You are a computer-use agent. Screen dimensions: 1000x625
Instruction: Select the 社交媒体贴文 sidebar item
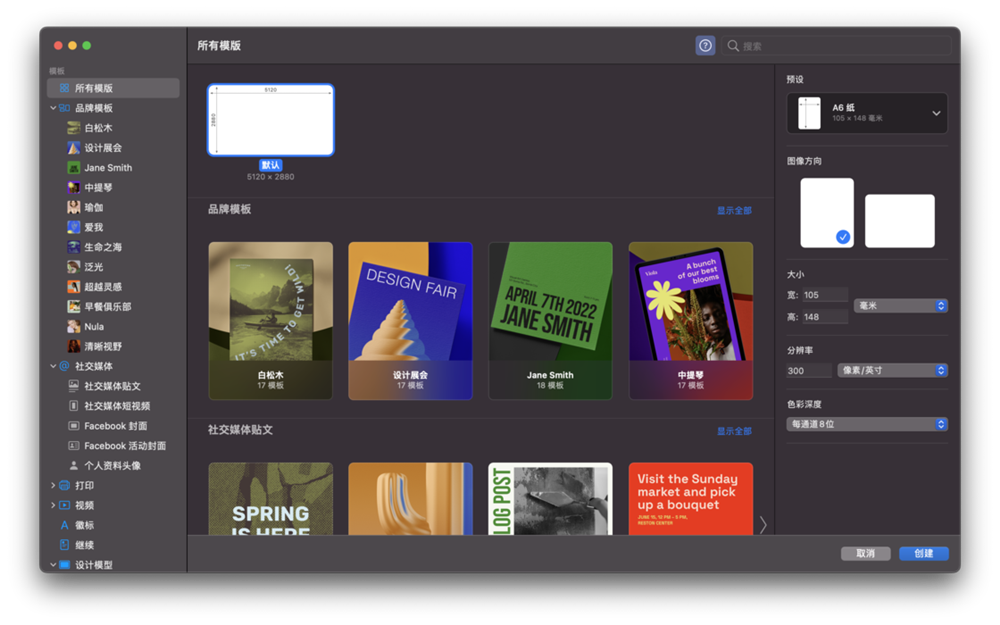[x=112, y=386]
